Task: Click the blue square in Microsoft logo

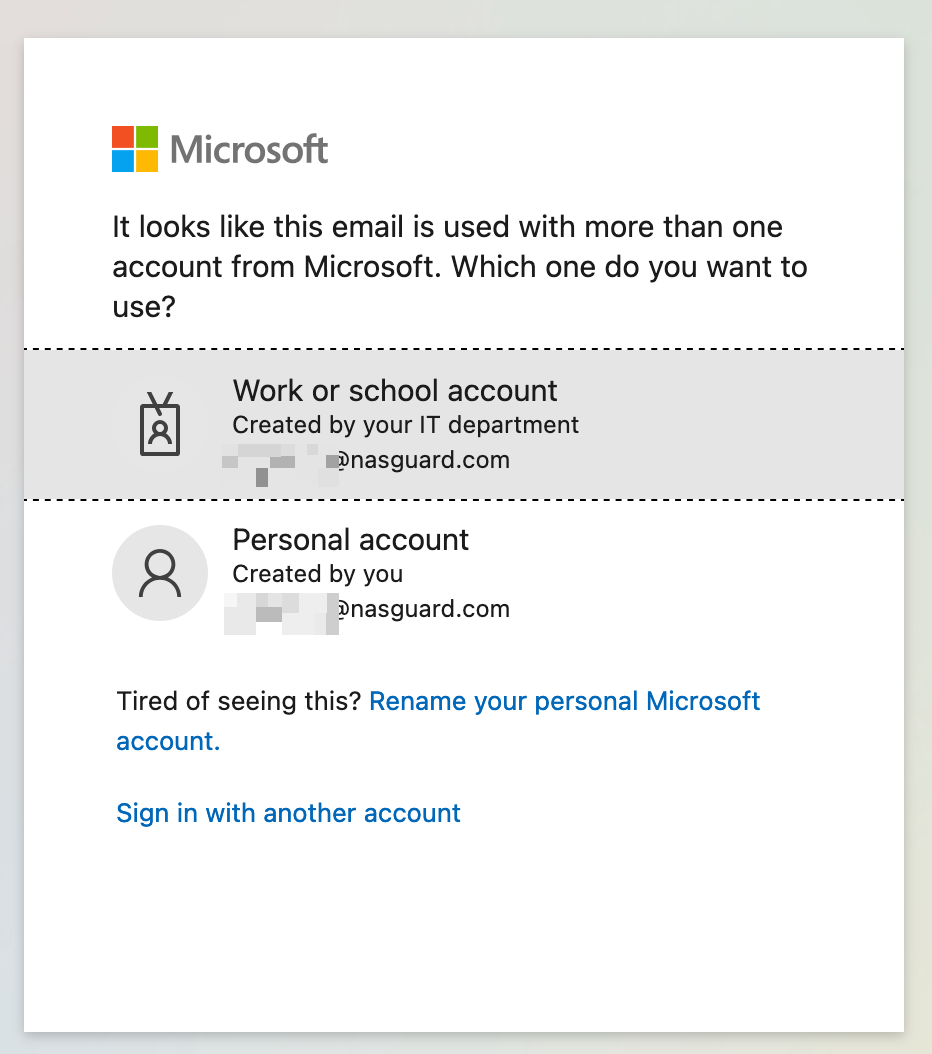Action: click(x=123, y=161)
